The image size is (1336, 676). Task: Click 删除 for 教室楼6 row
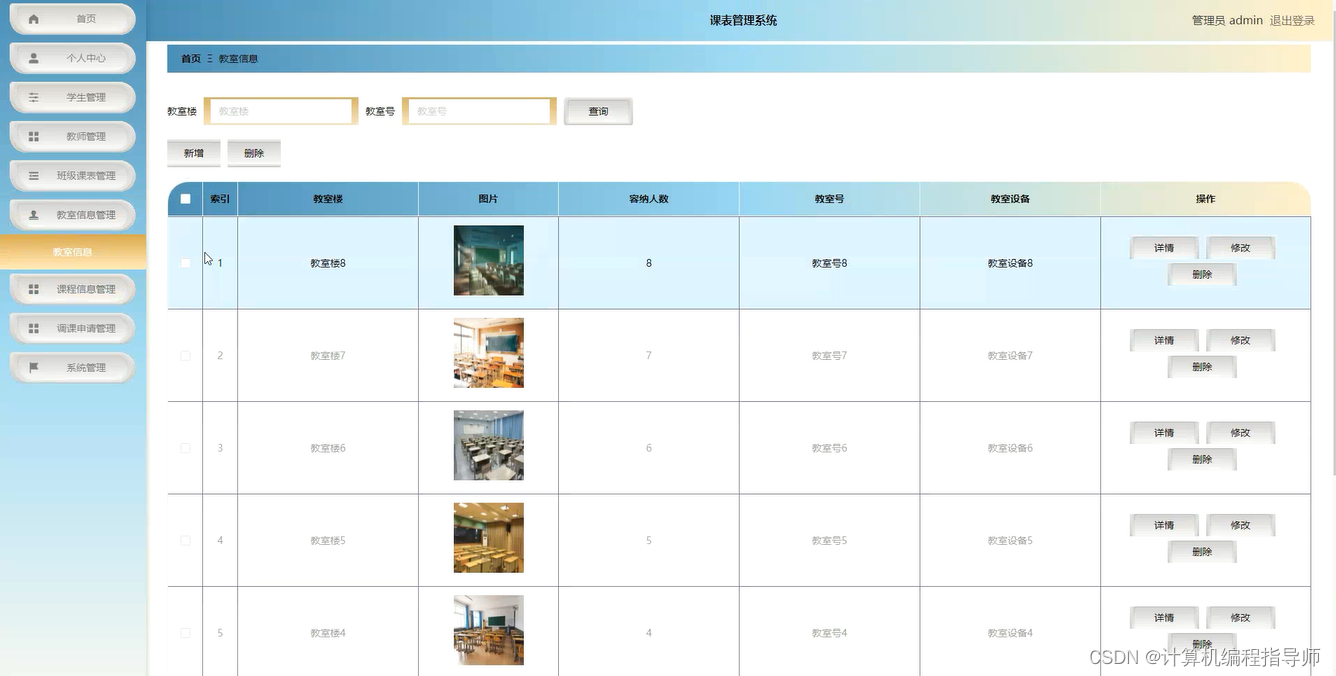pos(1202,459)
